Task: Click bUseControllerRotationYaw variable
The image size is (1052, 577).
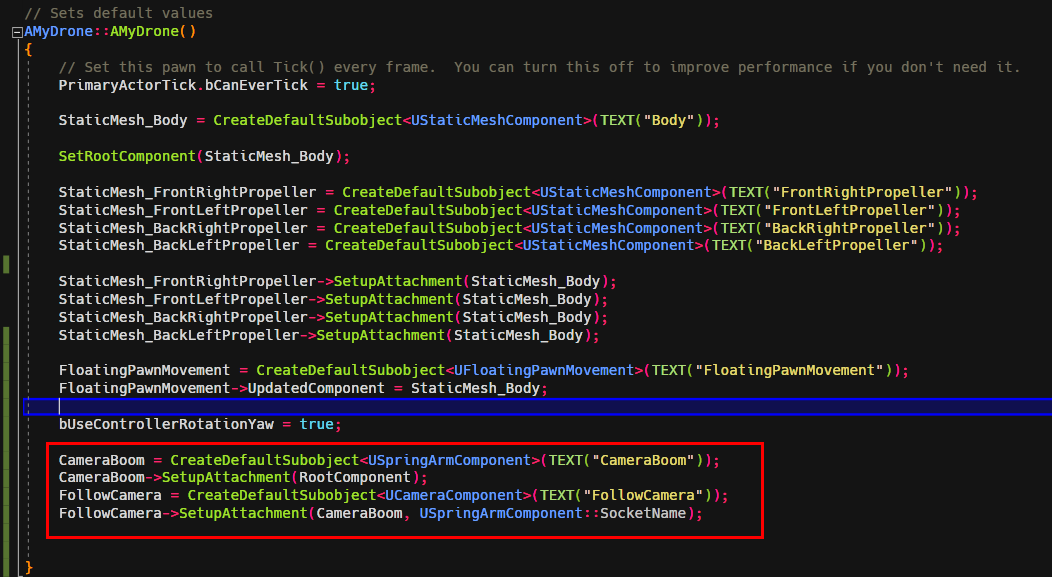Action: click(x=166, y=424)
